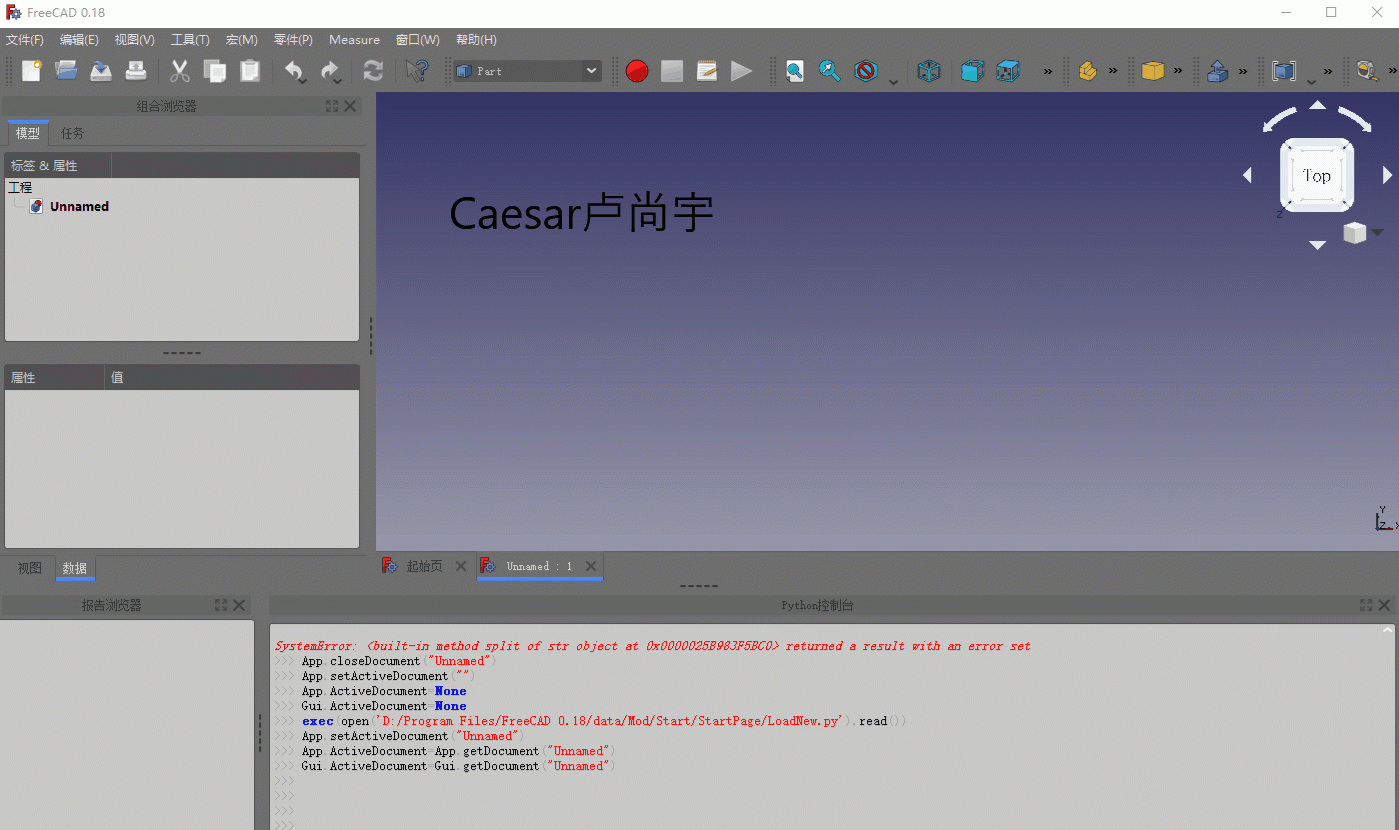Create a yellow box primitive

tap(1153, 71)
